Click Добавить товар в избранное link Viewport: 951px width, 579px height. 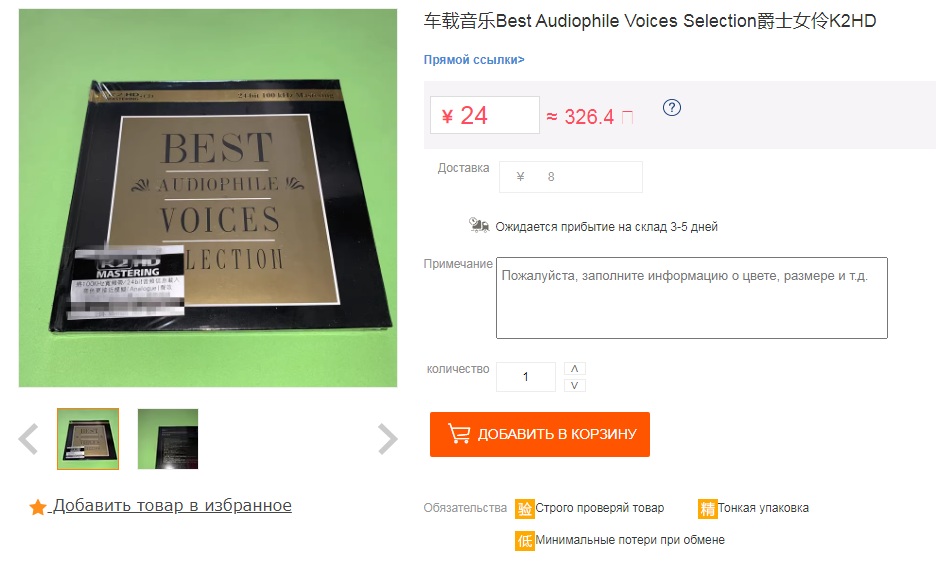pos(172,506)
